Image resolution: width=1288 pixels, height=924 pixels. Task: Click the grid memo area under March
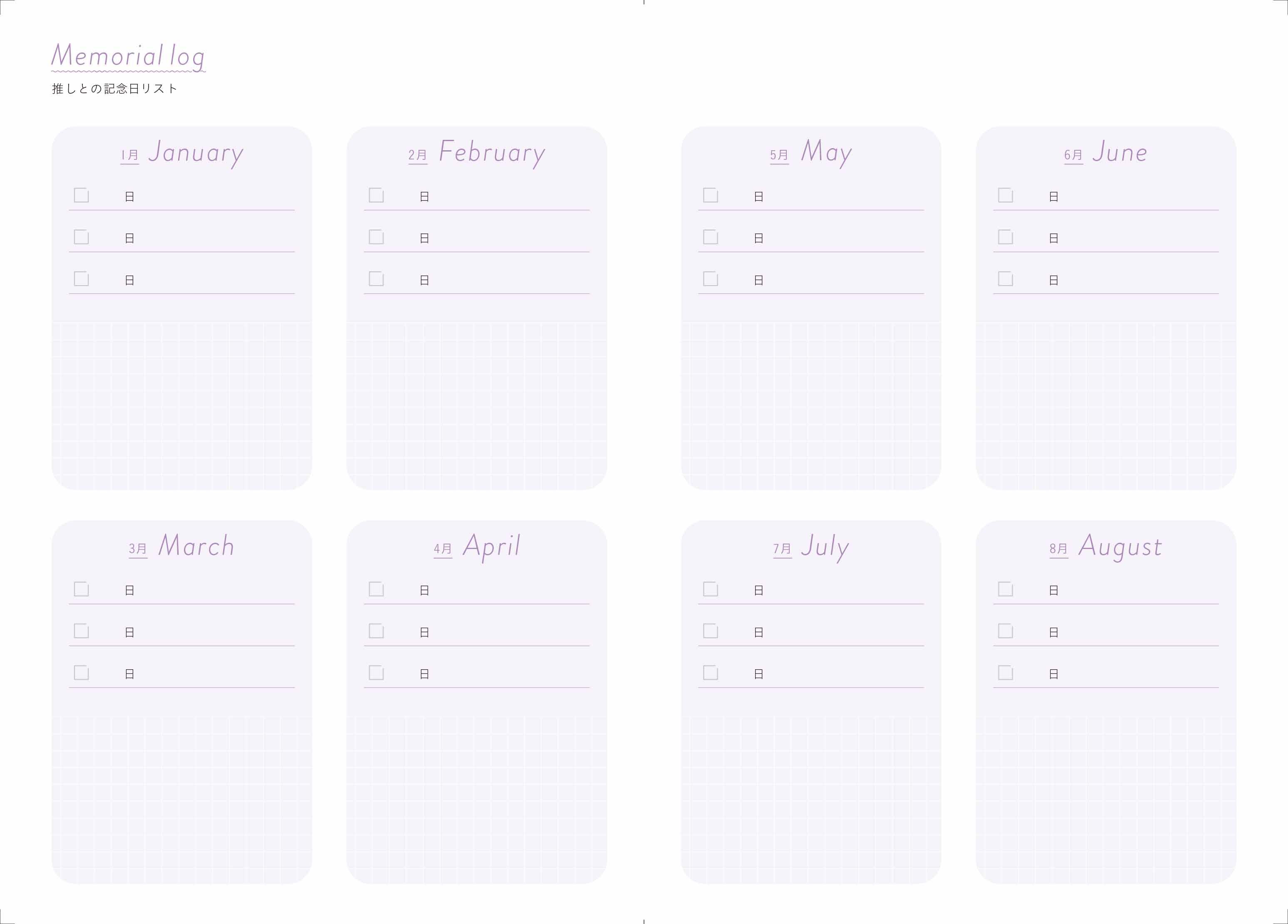click(x=182, y=800)
